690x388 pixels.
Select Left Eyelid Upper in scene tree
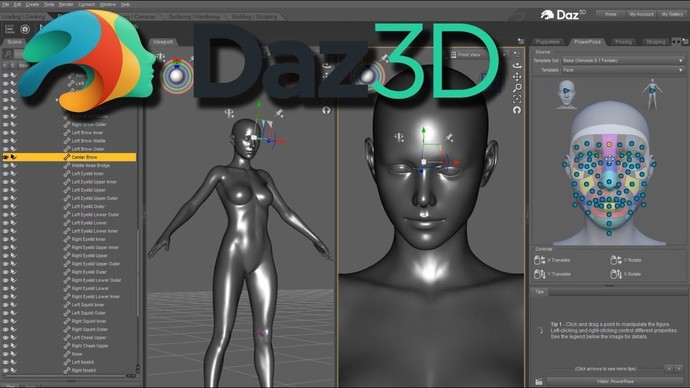click(x=88, y=190)
